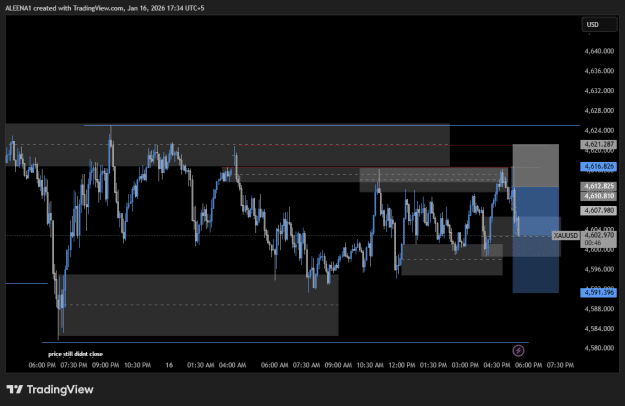Select the blue 4,616.826 price label
This screenshot has height=406, width=625.
click(599, 166)
